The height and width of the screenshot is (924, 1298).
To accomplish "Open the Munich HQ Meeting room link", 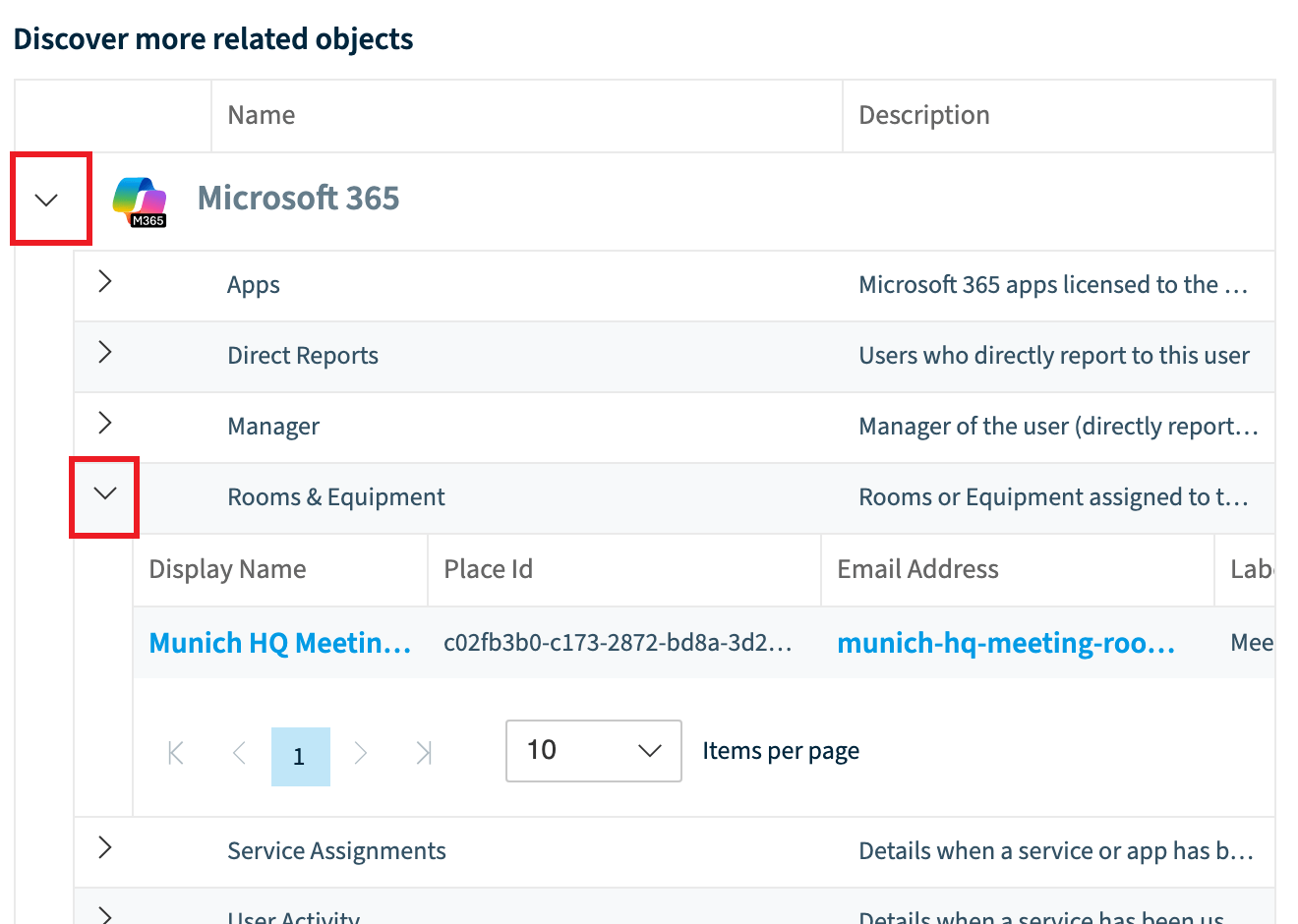I will point(280,643).
